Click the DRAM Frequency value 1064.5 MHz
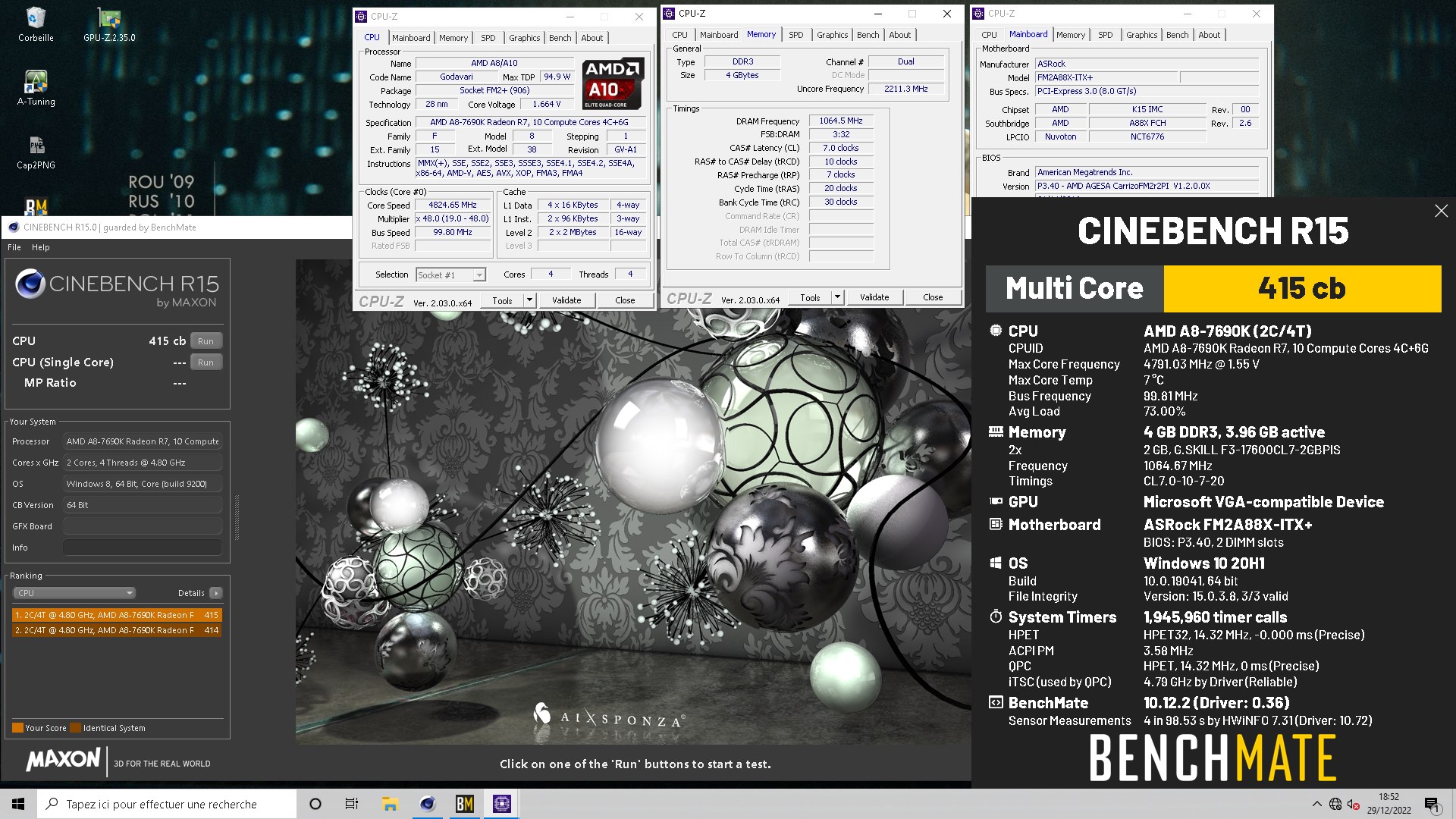The image size is (1456, 819). pos(841,121)
